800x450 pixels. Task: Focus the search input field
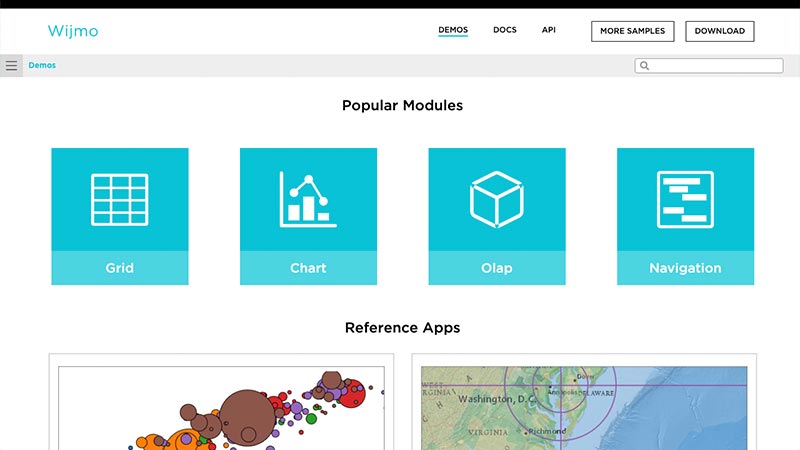click(x=709, y=65)
